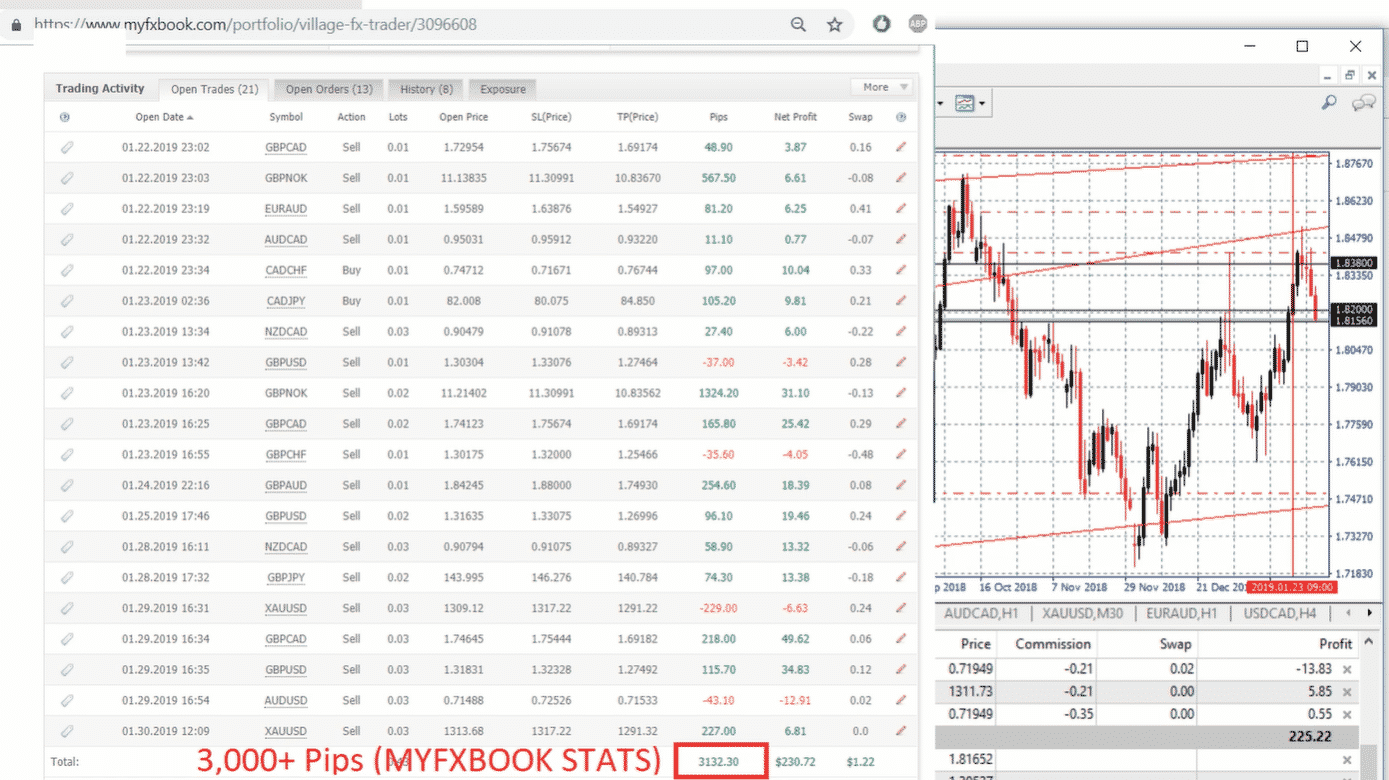
Task: Open the CADCHF symbol link
Action: click(286, 270)
